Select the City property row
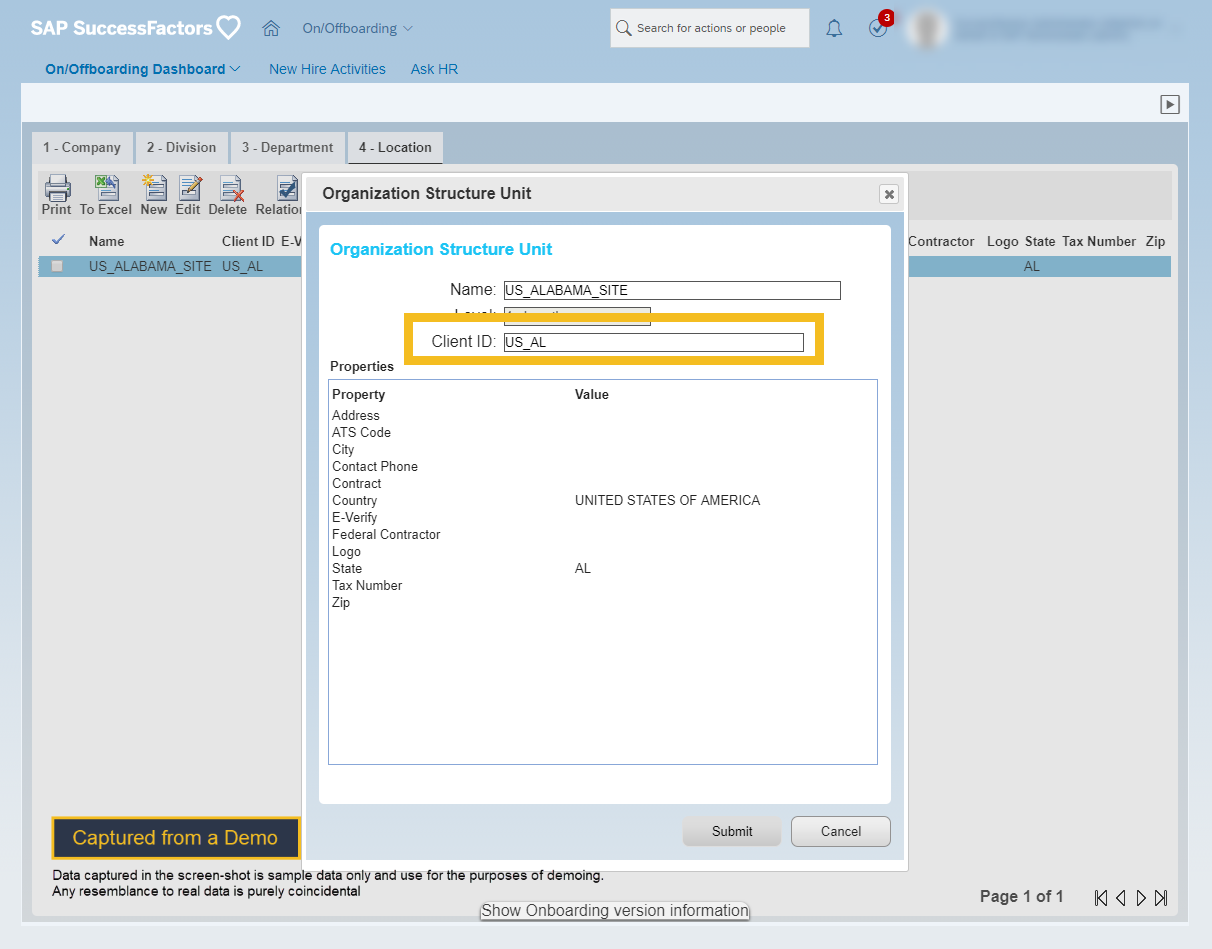The width and height of the screenshot is (1212, 949). click(343, 449)
